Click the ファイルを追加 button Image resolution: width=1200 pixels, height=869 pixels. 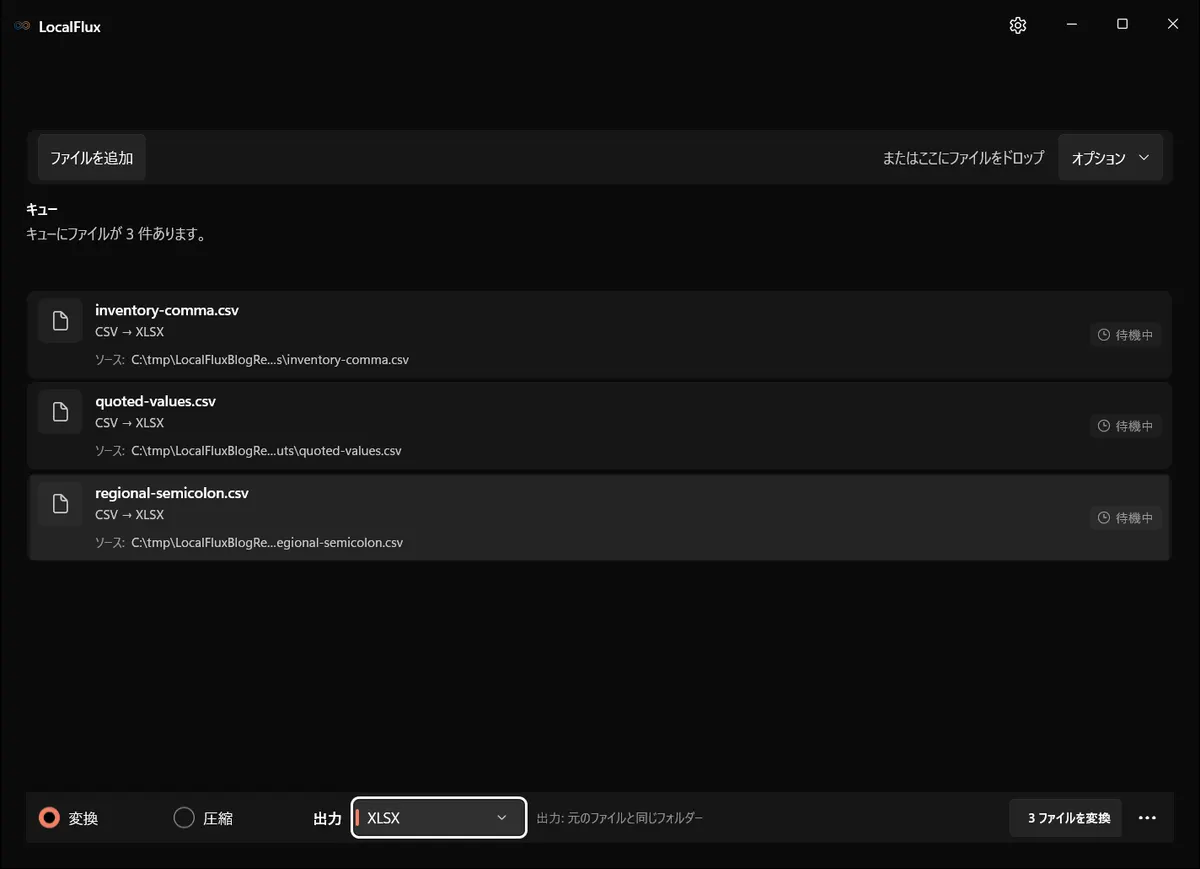[92, 158]
